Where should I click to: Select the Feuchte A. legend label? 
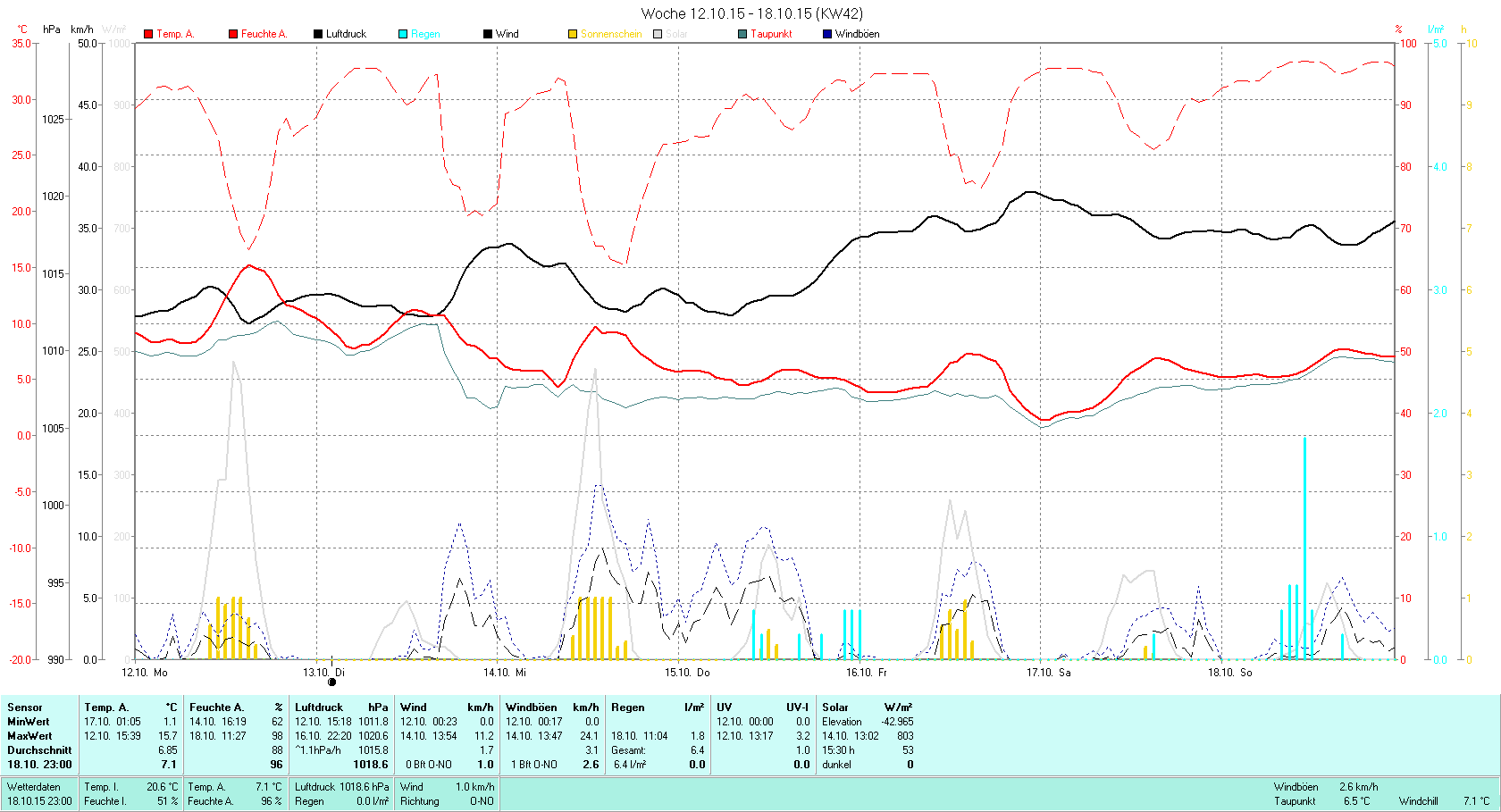[264, 34]
